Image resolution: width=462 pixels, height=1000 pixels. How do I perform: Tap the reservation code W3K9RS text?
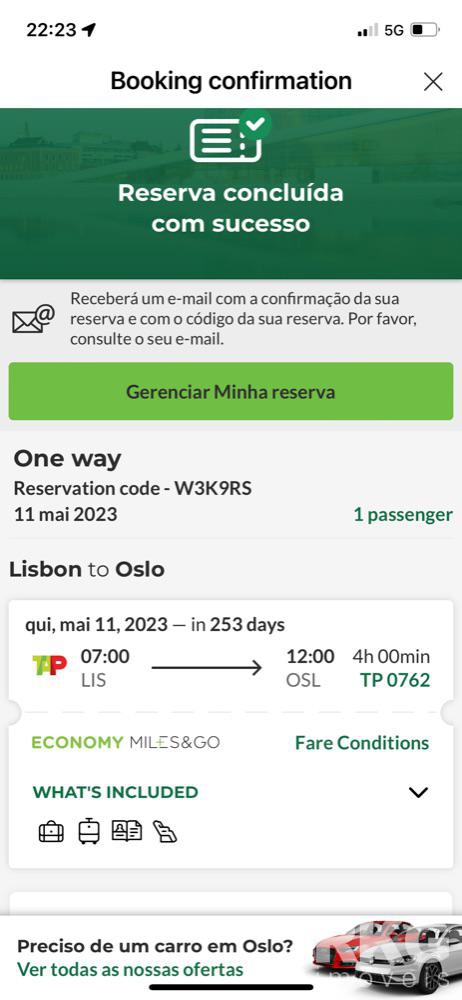point(213,489)
